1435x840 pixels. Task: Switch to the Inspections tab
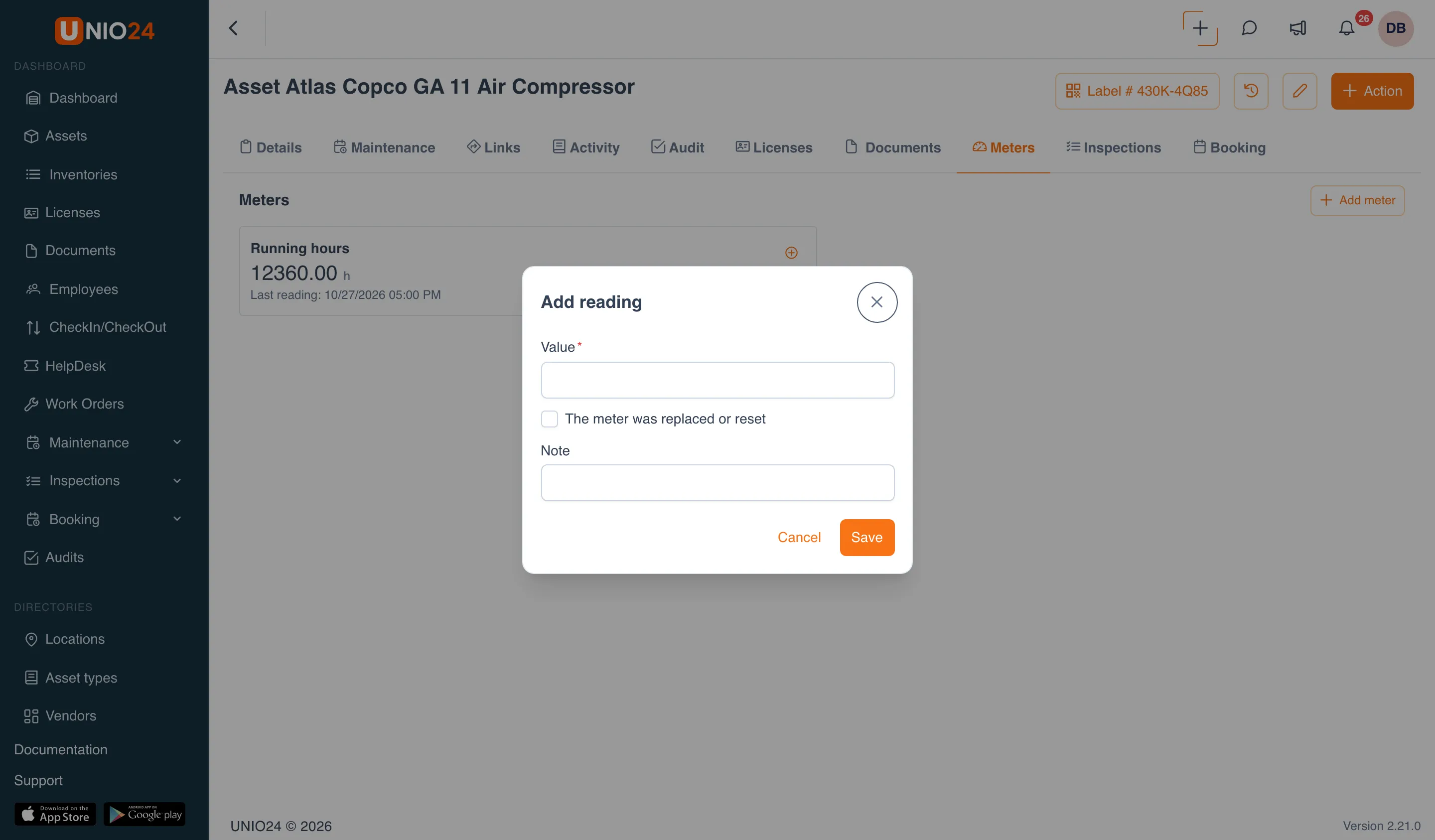coord(1113,147)
